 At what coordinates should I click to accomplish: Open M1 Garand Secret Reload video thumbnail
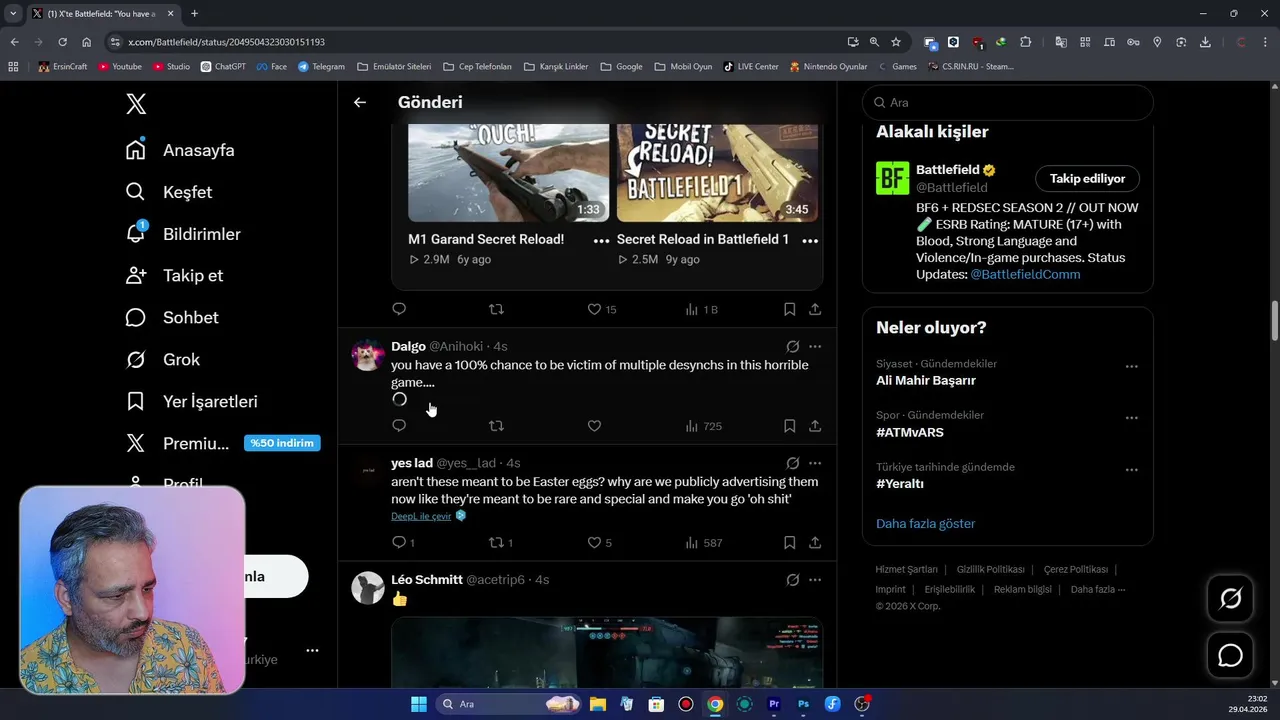click(508, 172)
